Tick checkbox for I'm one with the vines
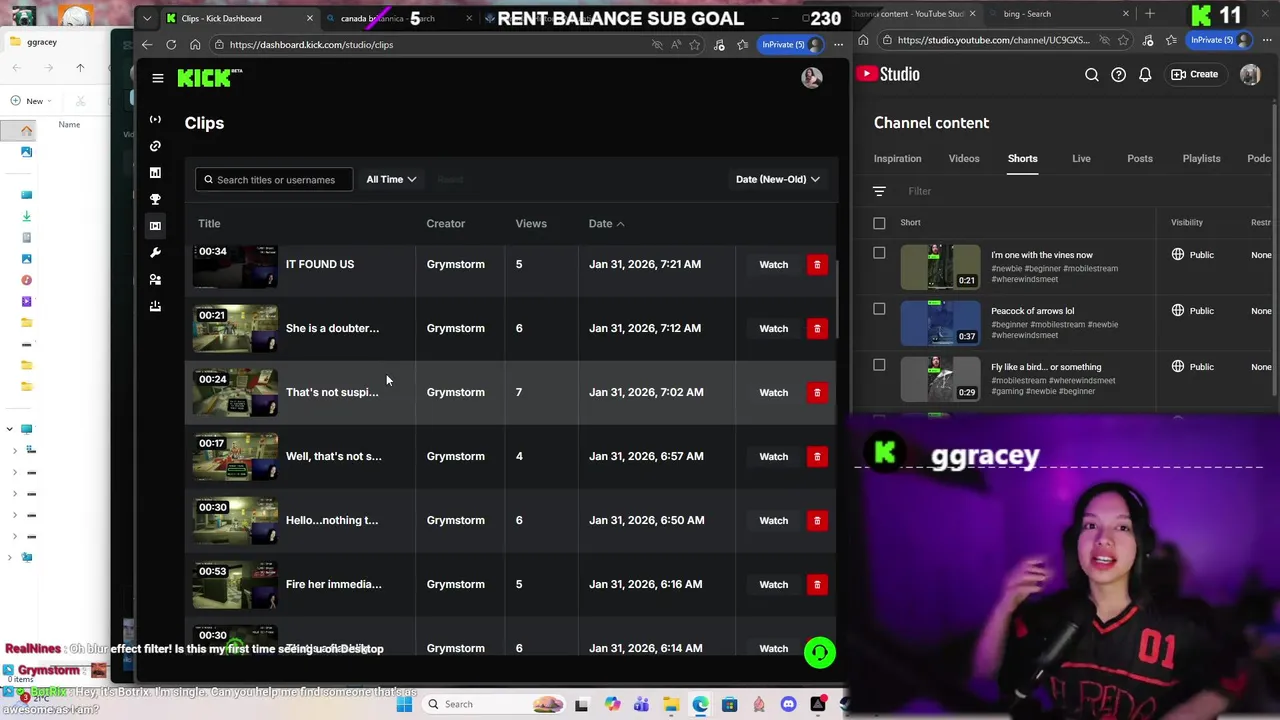 point(879,253)
